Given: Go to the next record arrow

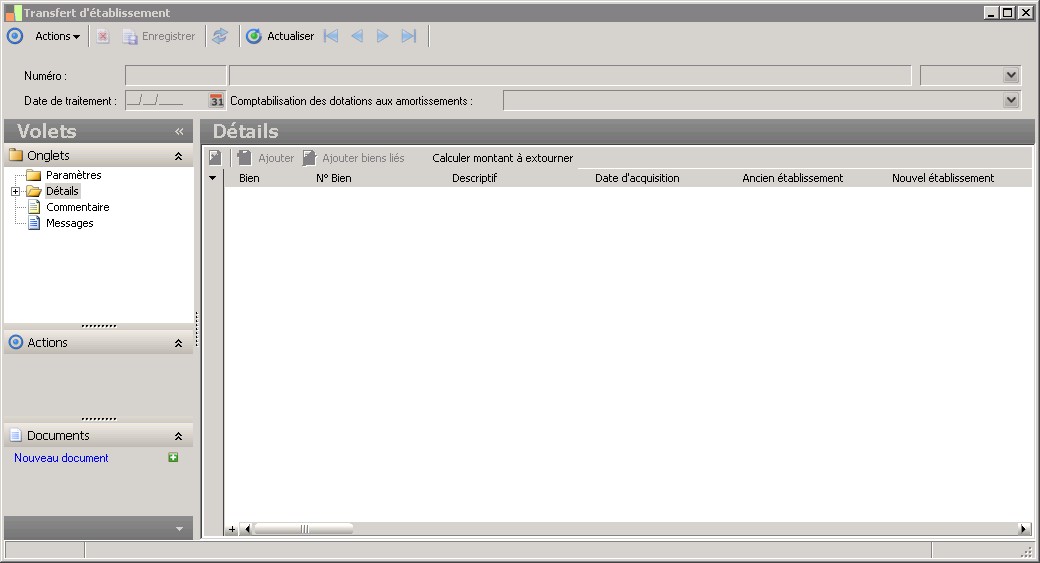Looking at the screenshot, I should [x=383, y=36].
